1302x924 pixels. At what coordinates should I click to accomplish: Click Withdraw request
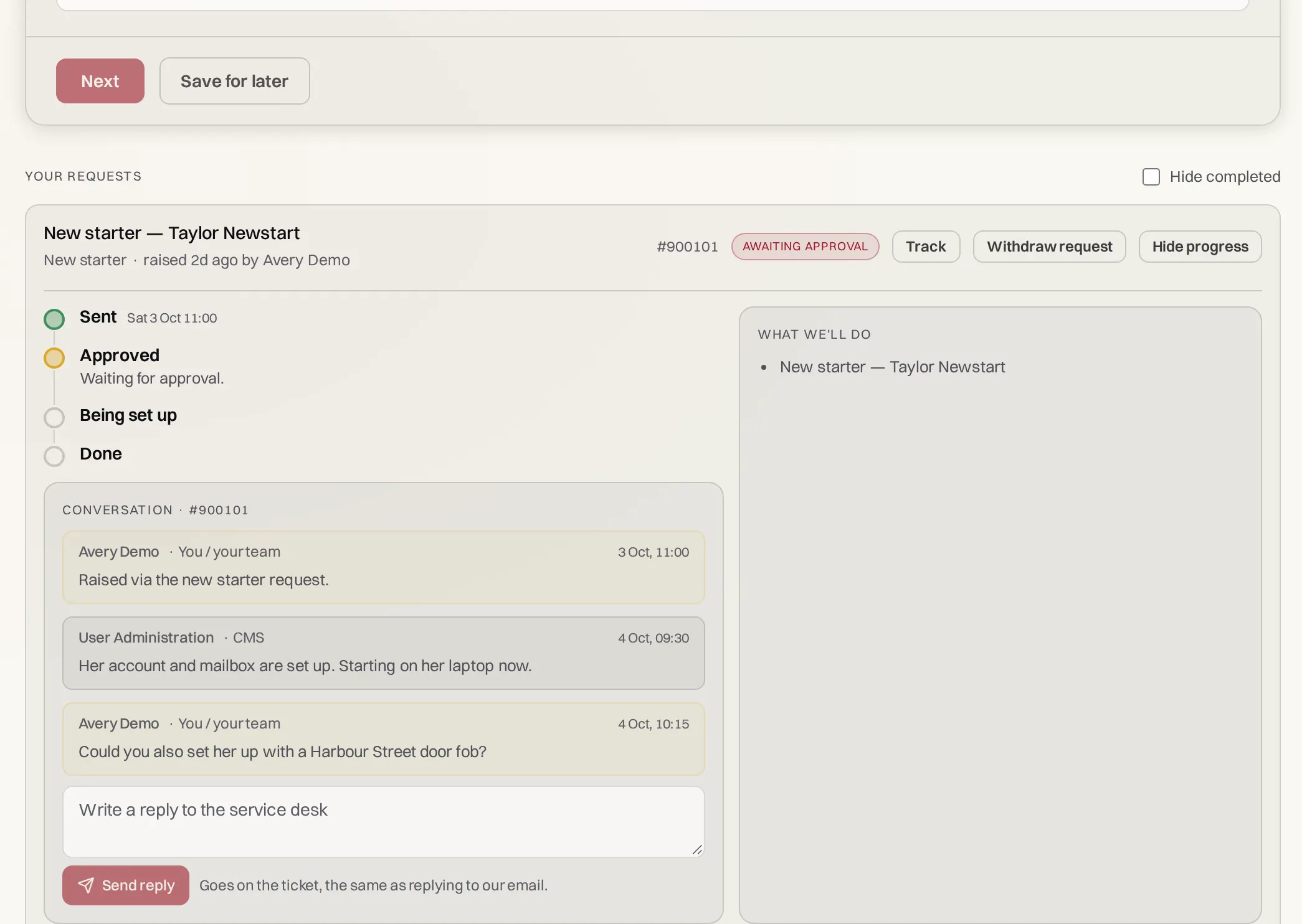click(x=1049, y=247)
